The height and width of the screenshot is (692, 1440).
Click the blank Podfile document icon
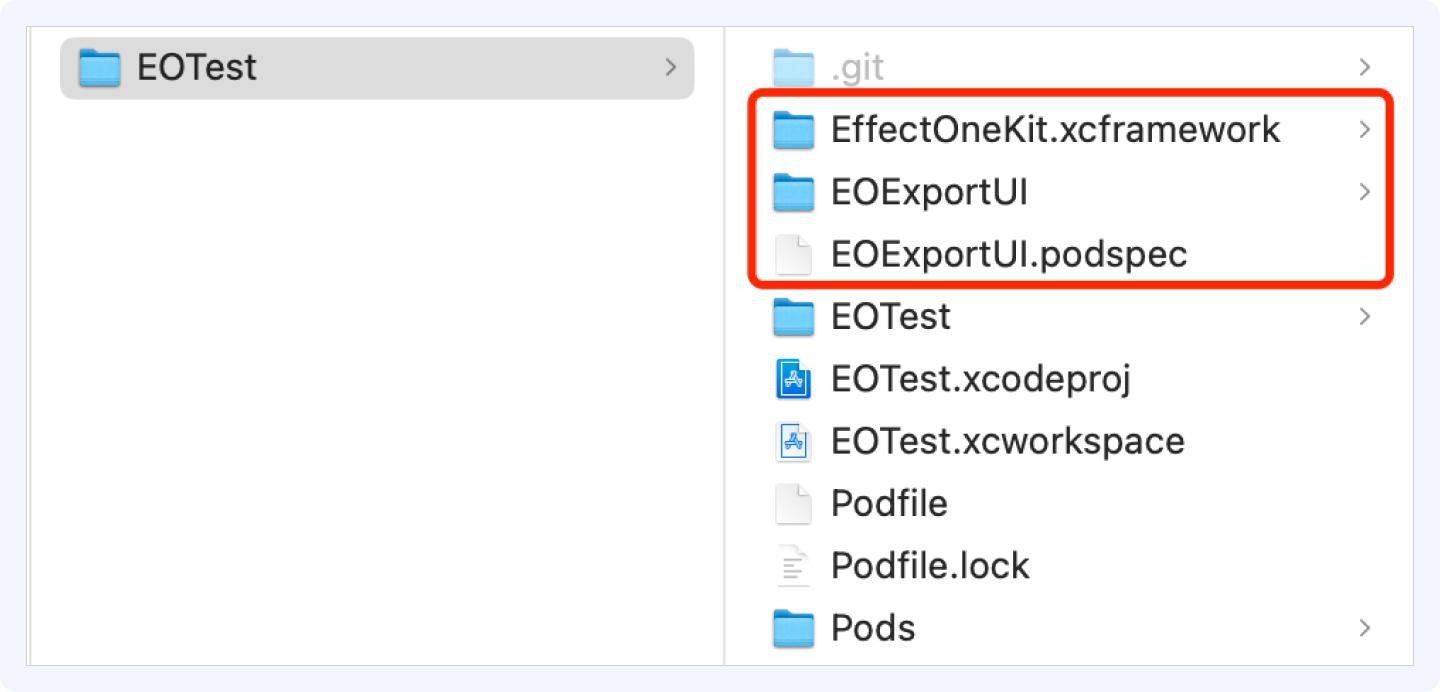[x=794, y=504]
